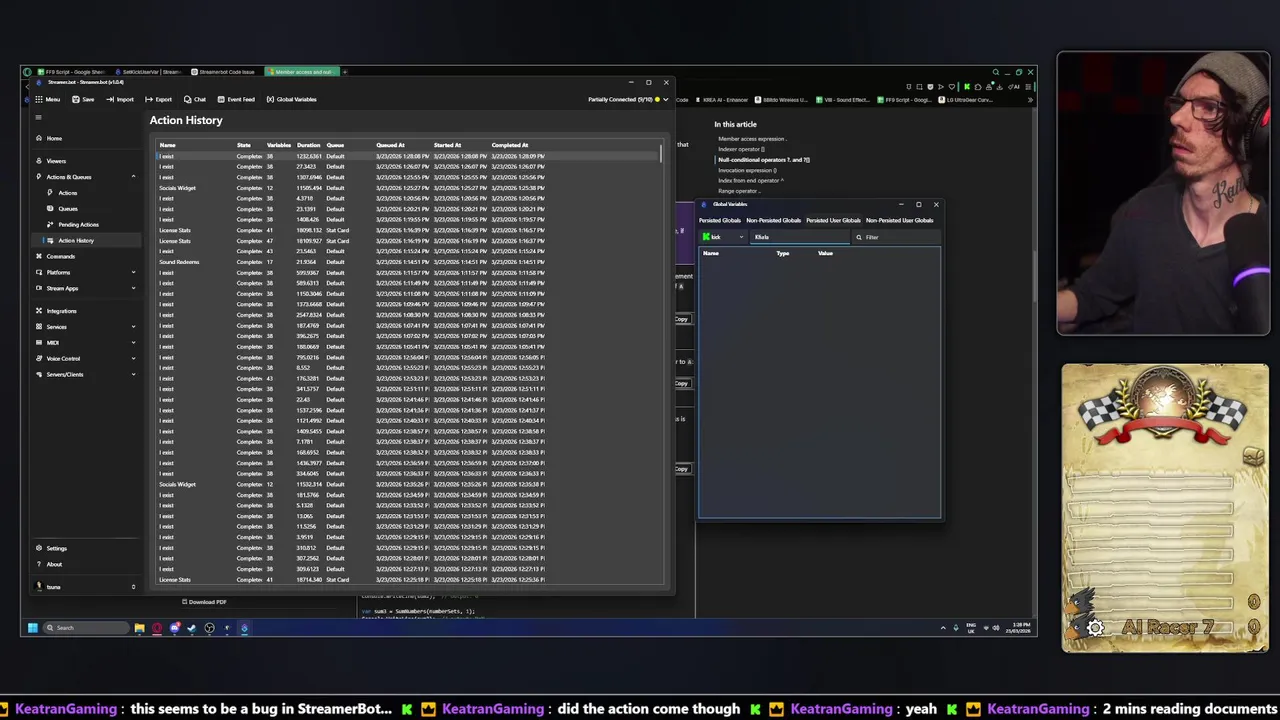1280x720 pixels.
Task: Open File Explorer from the taskbar
Action: pos(140,628)
